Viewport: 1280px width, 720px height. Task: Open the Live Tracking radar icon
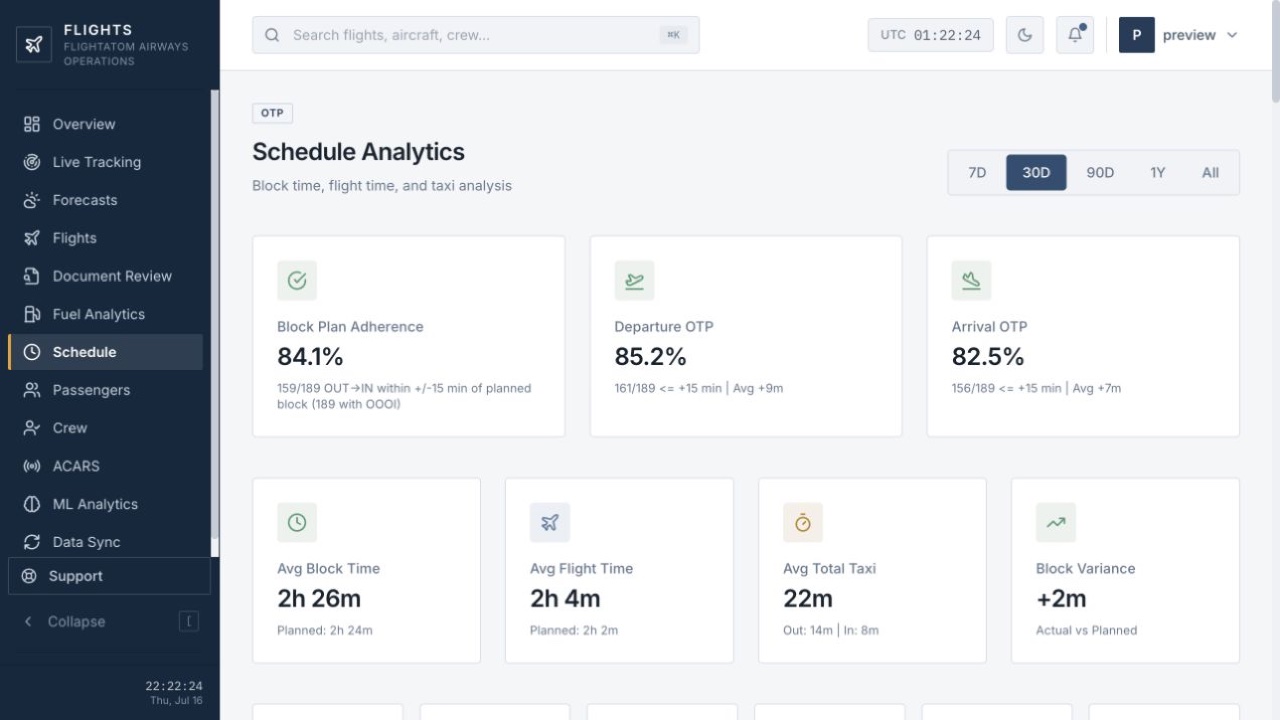click(32, 162)
